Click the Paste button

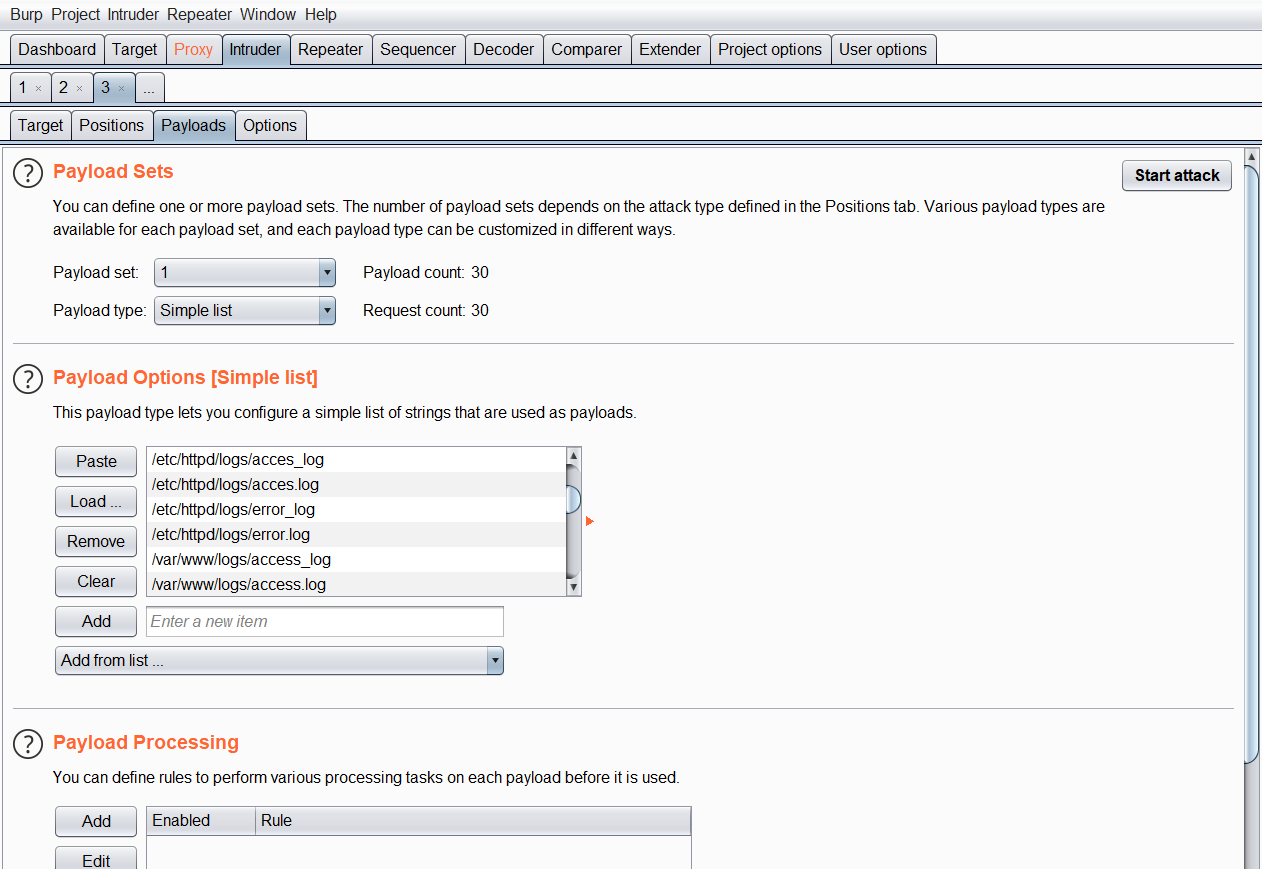coord(96,461)
